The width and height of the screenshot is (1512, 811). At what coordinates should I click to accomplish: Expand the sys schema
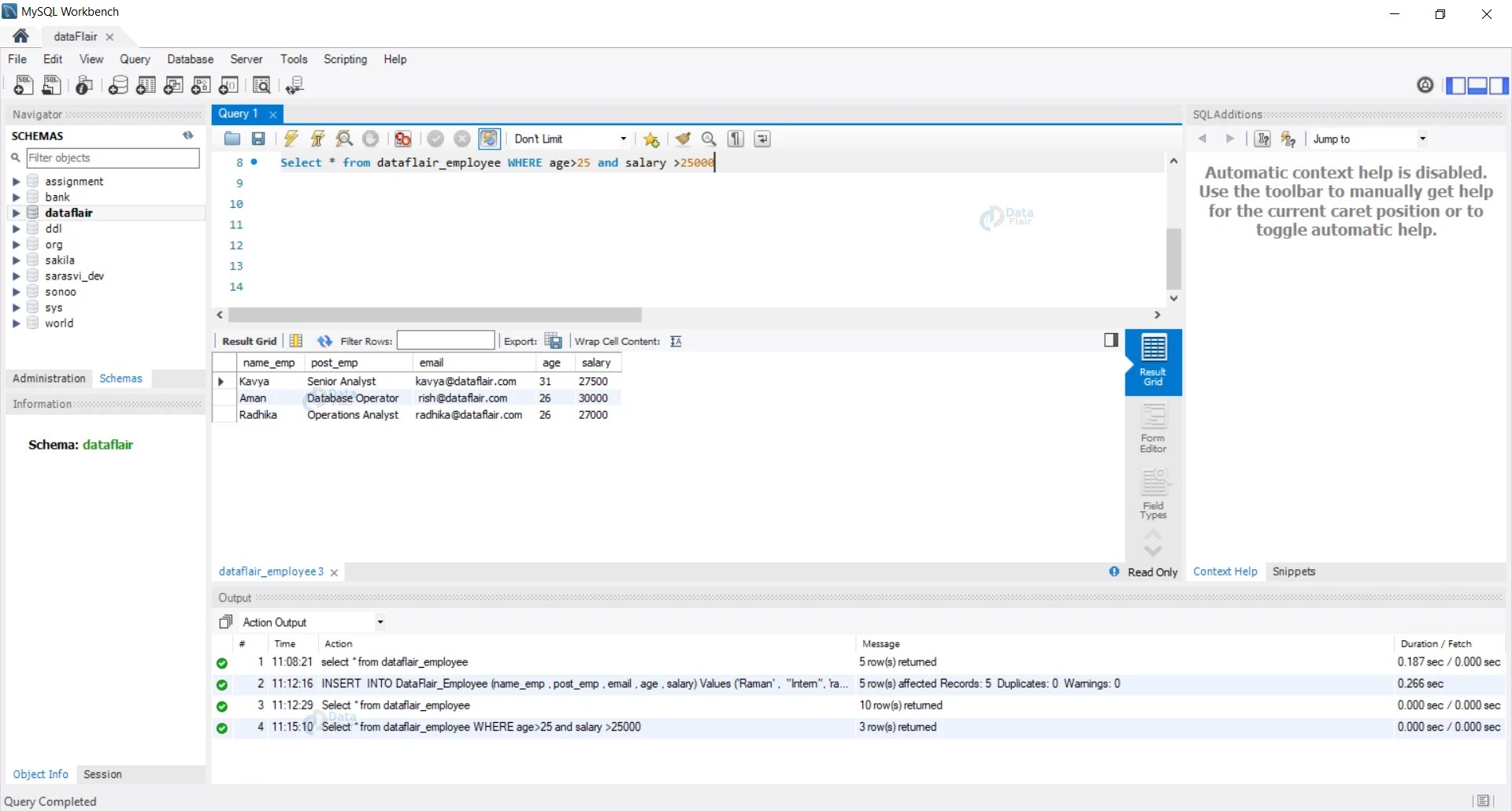click(x=16, y=308)
